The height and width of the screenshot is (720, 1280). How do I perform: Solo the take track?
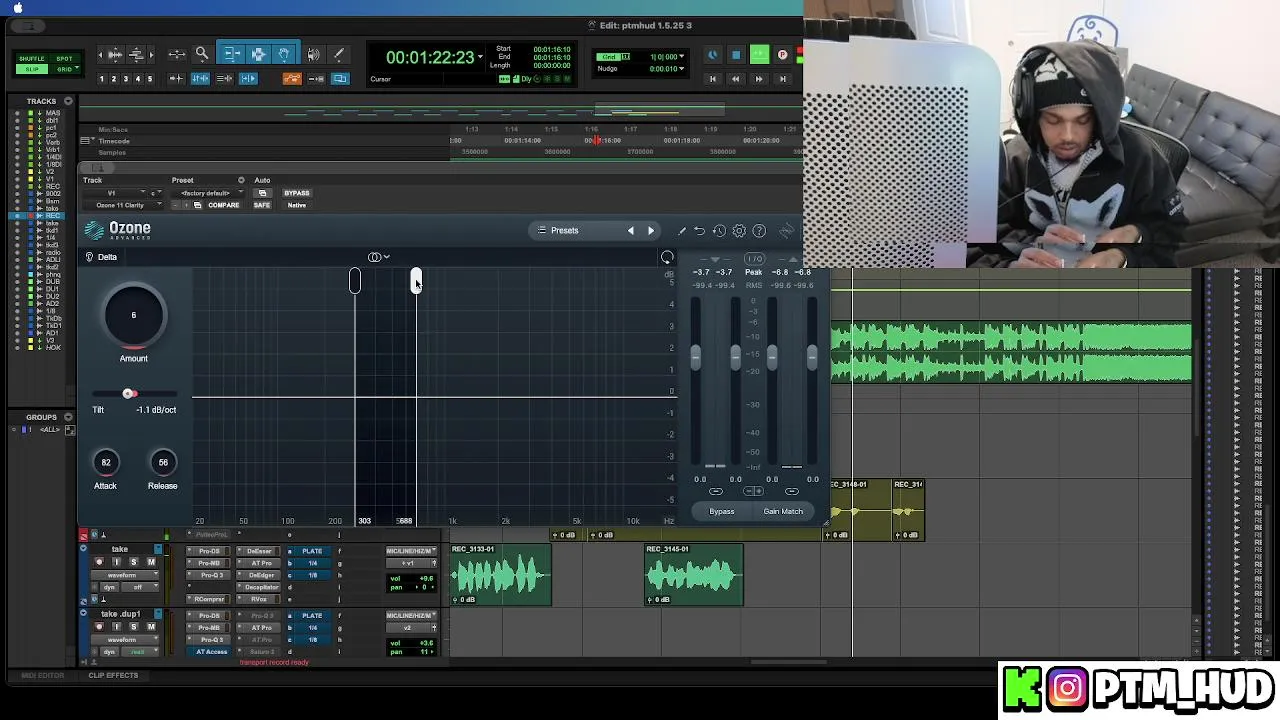point(133,562)
